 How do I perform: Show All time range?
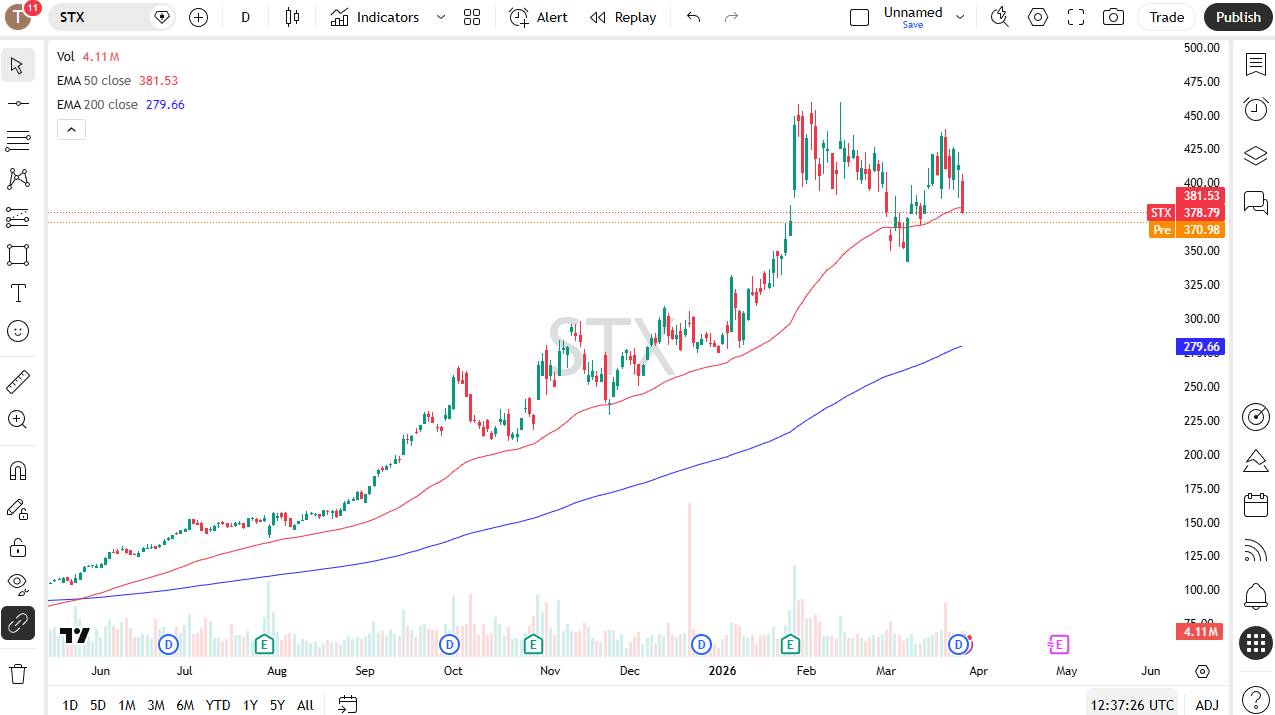point(305,705)
